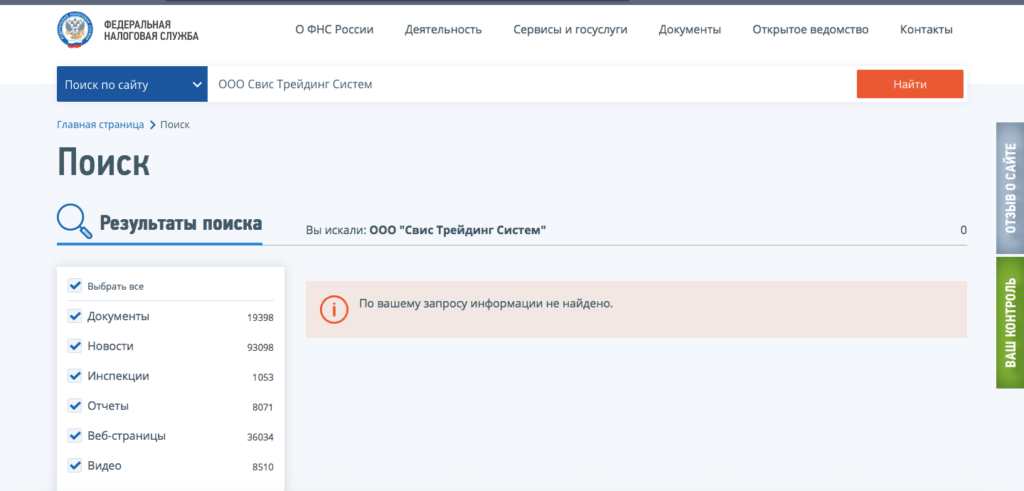Image resolution: width=1024 pixels, height=491 pixels.
Task: Click the breadcrumb chevron after Главная страница
Action: coord(153,124)
